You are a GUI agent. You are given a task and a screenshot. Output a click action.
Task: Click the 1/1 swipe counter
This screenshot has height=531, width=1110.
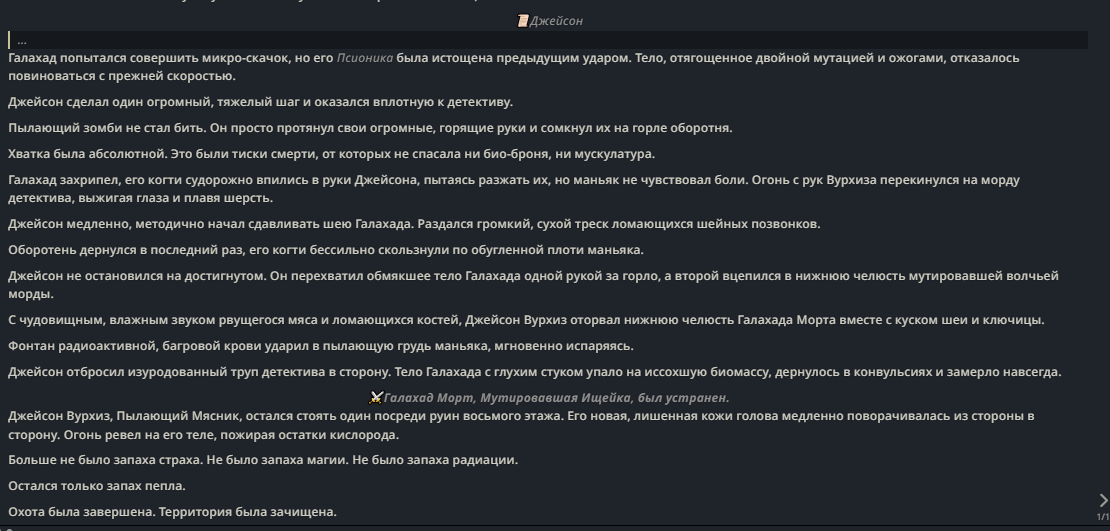click(1103, 518)
